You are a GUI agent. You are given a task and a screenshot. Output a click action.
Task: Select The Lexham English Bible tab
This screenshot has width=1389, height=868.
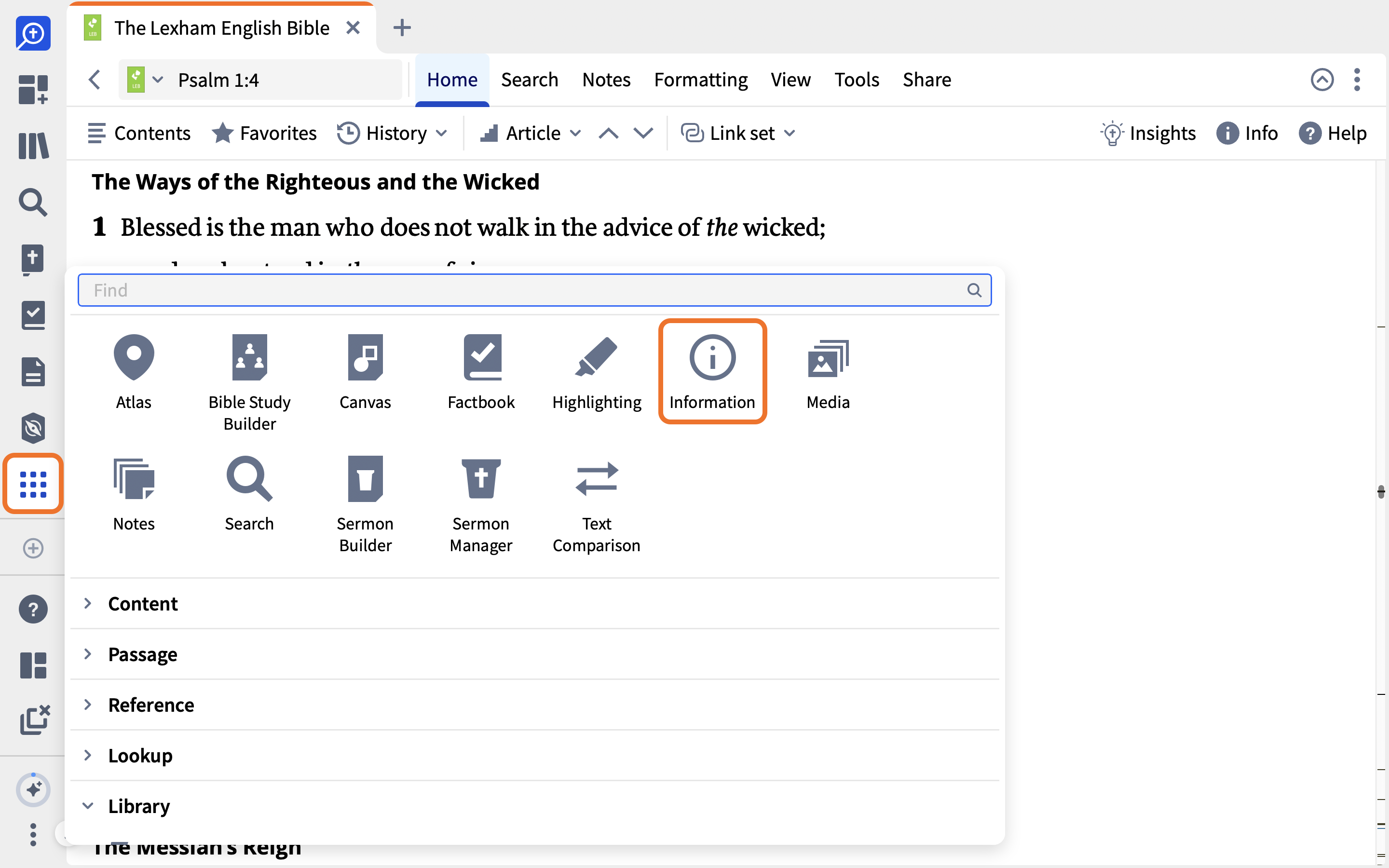[221, 28]
